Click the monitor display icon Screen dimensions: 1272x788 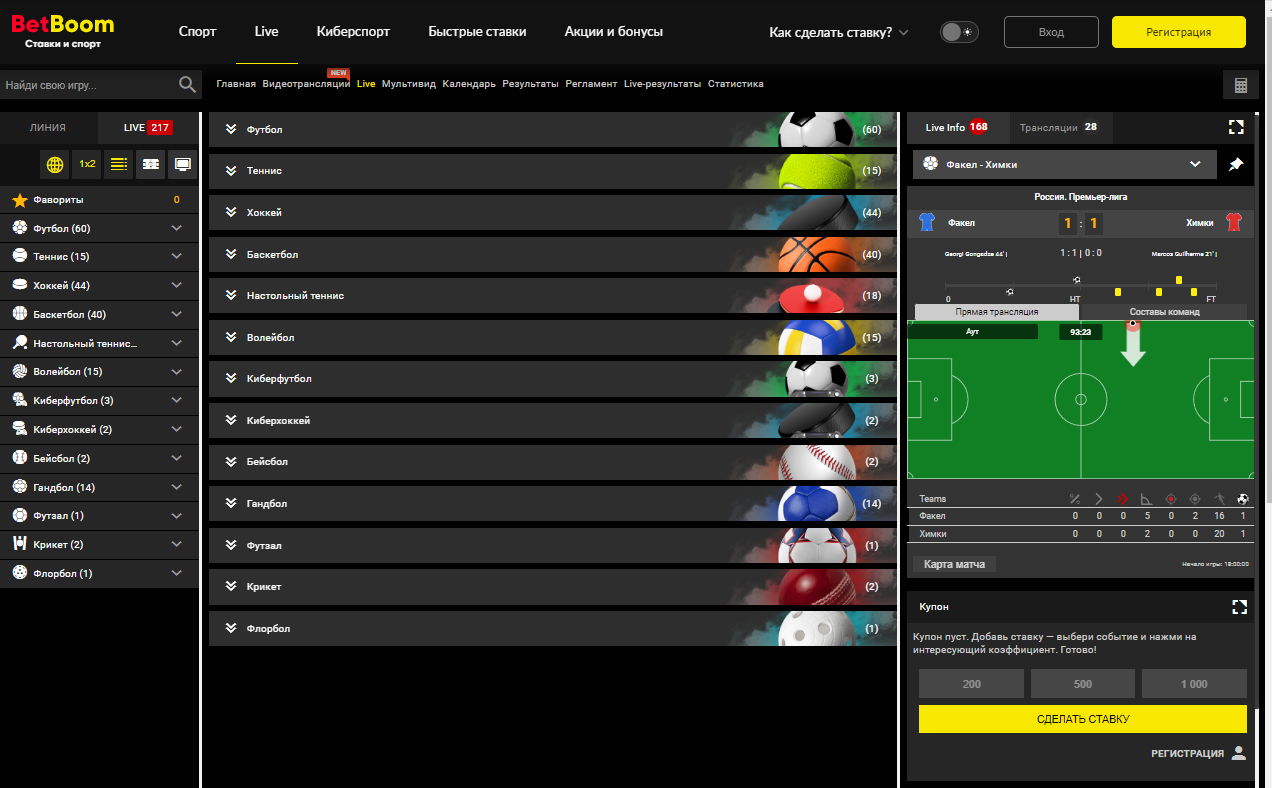[182, 164]
